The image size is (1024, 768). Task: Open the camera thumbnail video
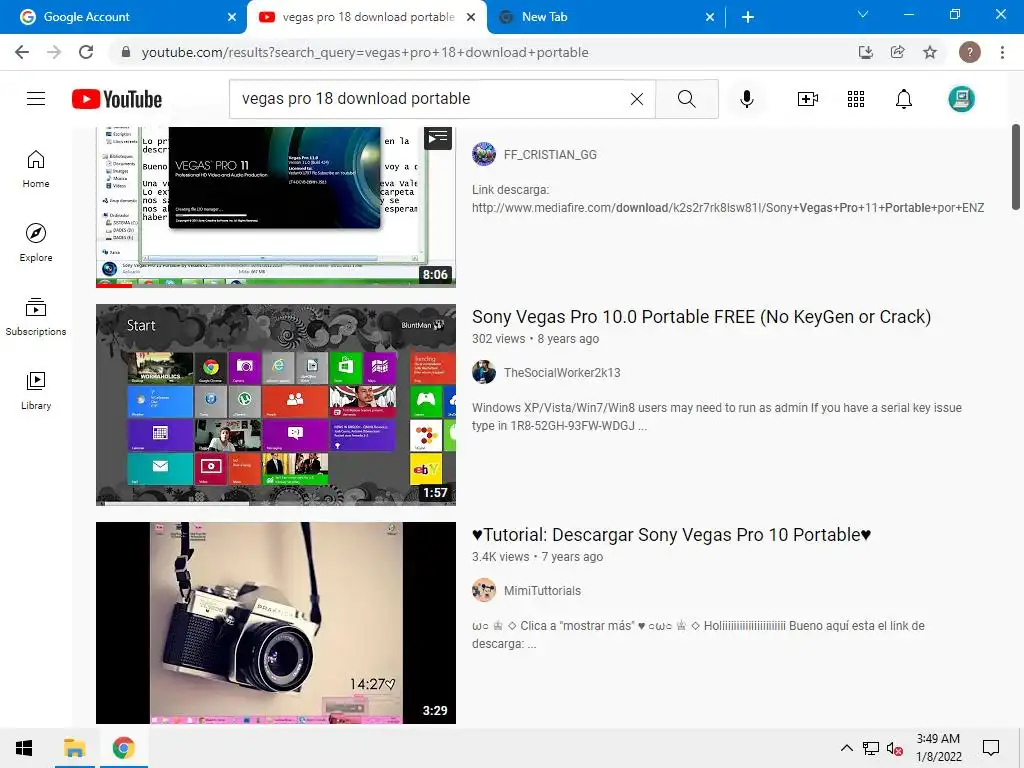276,622
